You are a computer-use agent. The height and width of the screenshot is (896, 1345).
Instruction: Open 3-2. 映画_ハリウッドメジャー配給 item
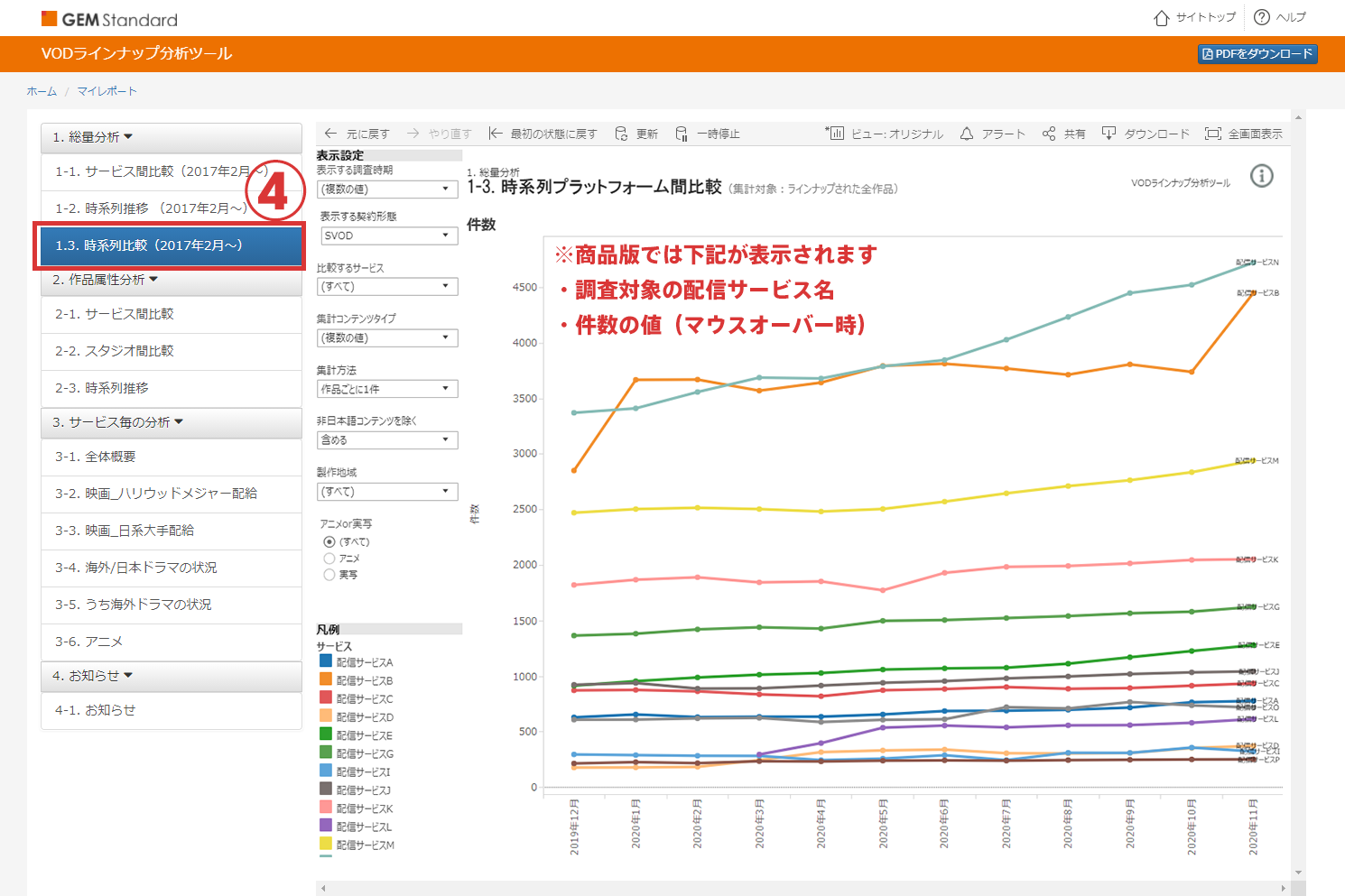point(172,494)
